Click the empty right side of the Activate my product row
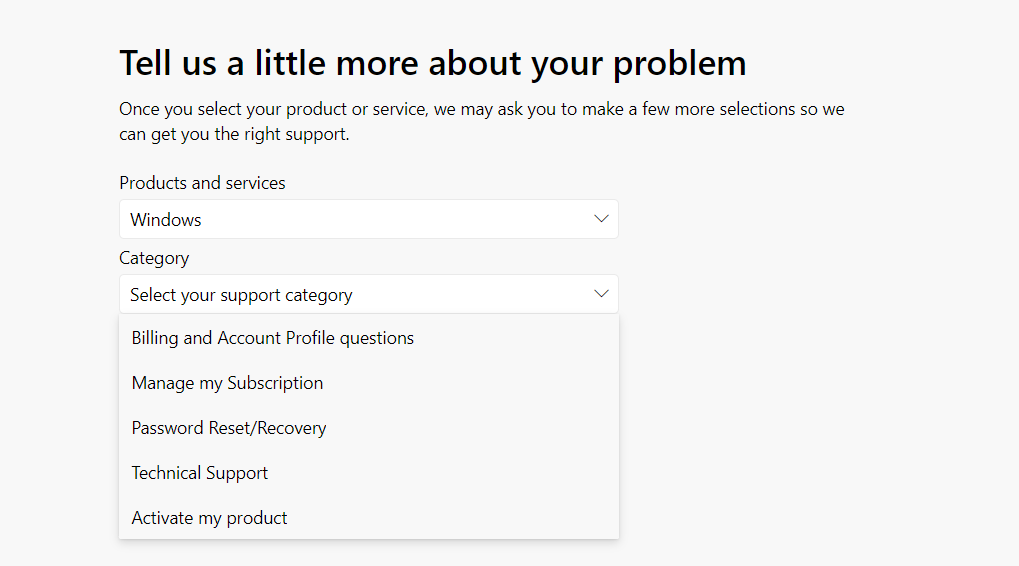This screenshot has height=566, width=1019. [500, 518]
